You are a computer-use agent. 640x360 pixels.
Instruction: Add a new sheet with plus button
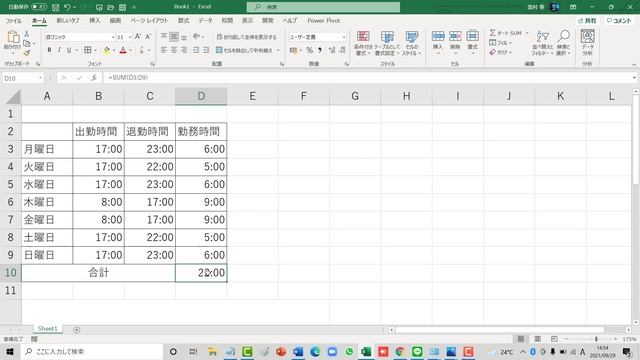pos(76,330)
